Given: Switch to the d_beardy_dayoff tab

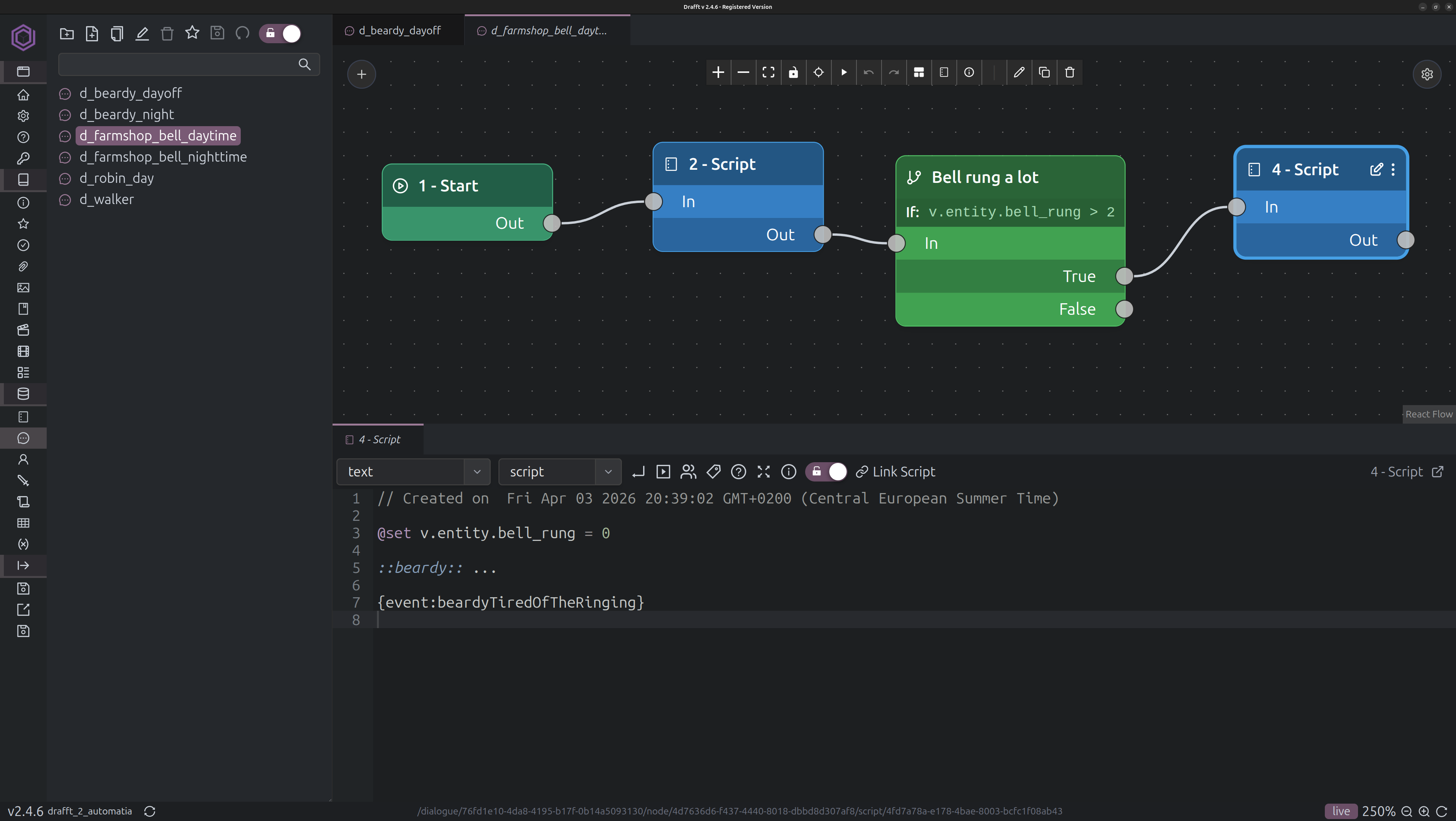Looking at the screenshot, I should (x=399, y=30).
